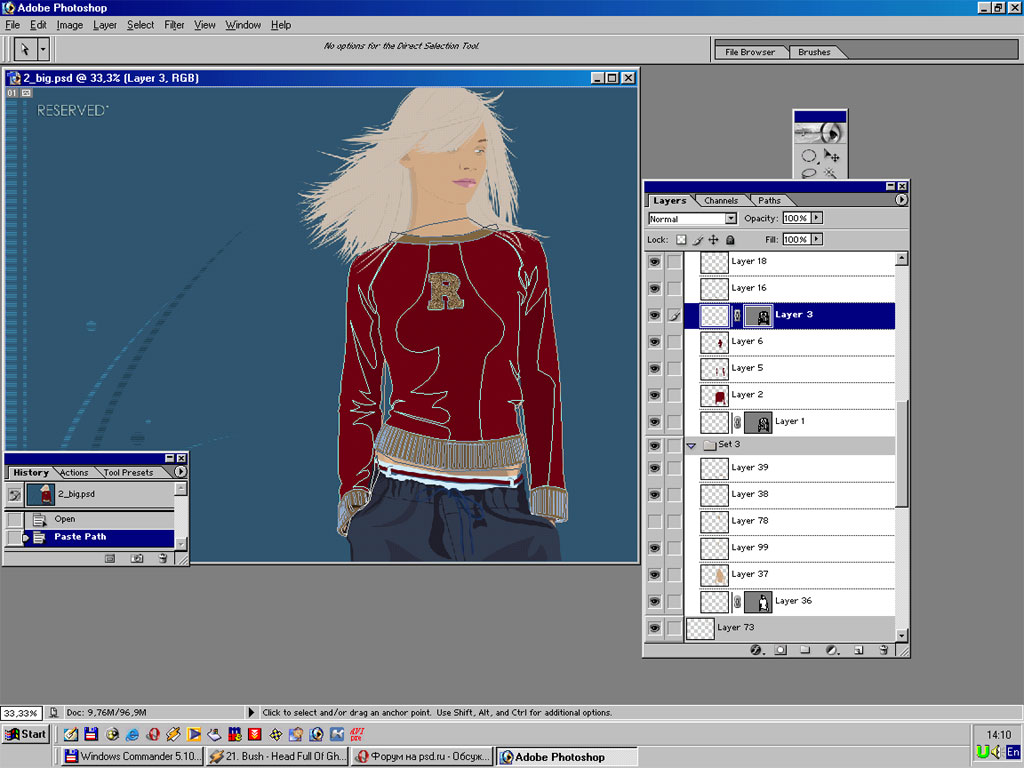Click the Layers panel scroll down arrow

(901, 635)
